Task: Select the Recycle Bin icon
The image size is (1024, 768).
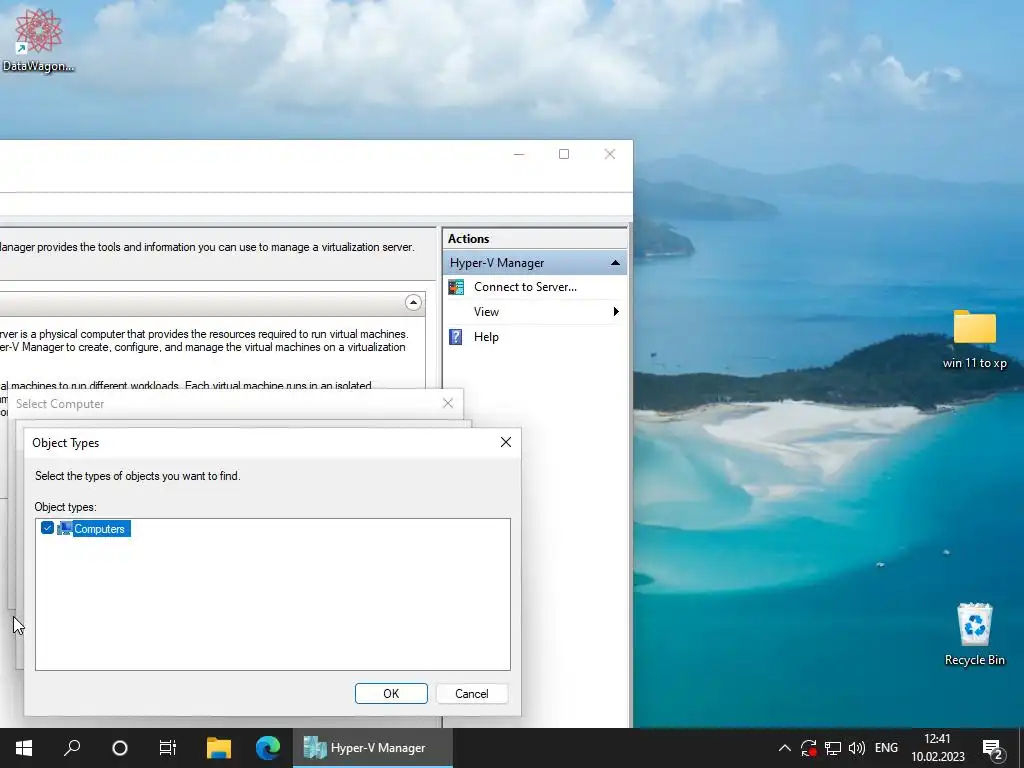Action: tap(974, 634)
